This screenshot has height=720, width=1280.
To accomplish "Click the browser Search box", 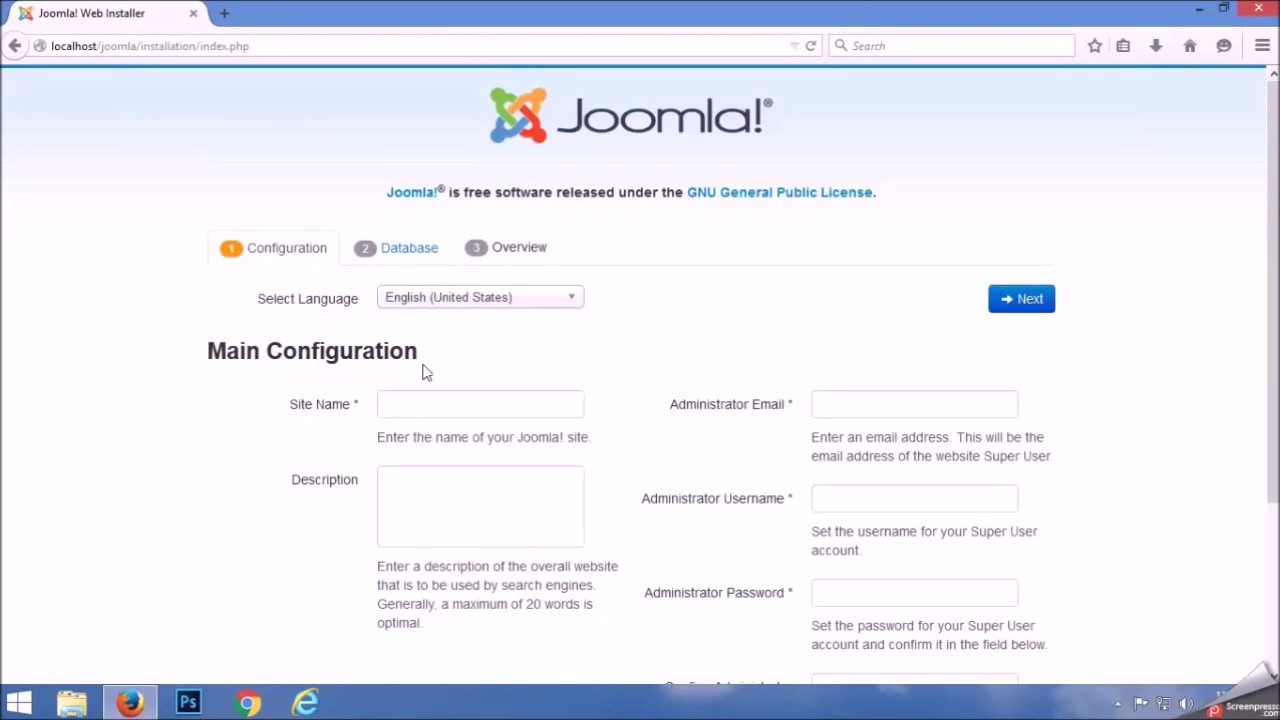I will click(x=951, y=45).
